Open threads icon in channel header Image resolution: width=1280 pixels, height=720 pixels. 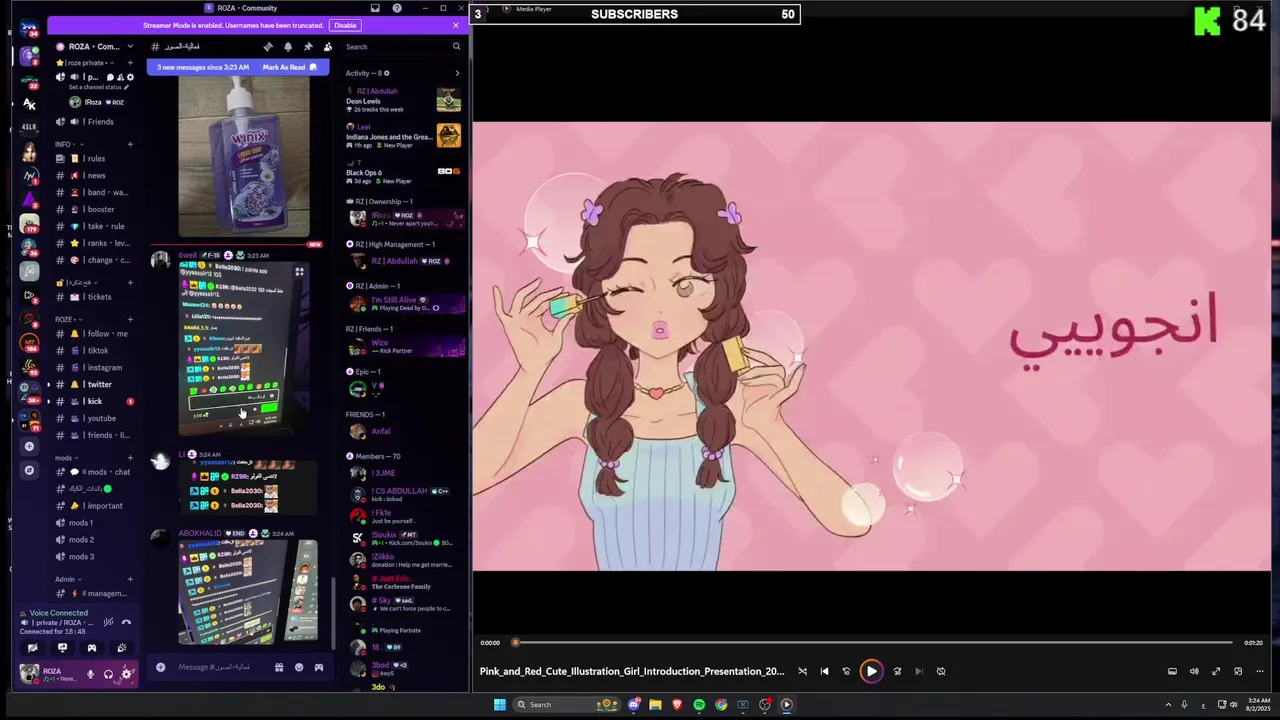coord(268,47)
